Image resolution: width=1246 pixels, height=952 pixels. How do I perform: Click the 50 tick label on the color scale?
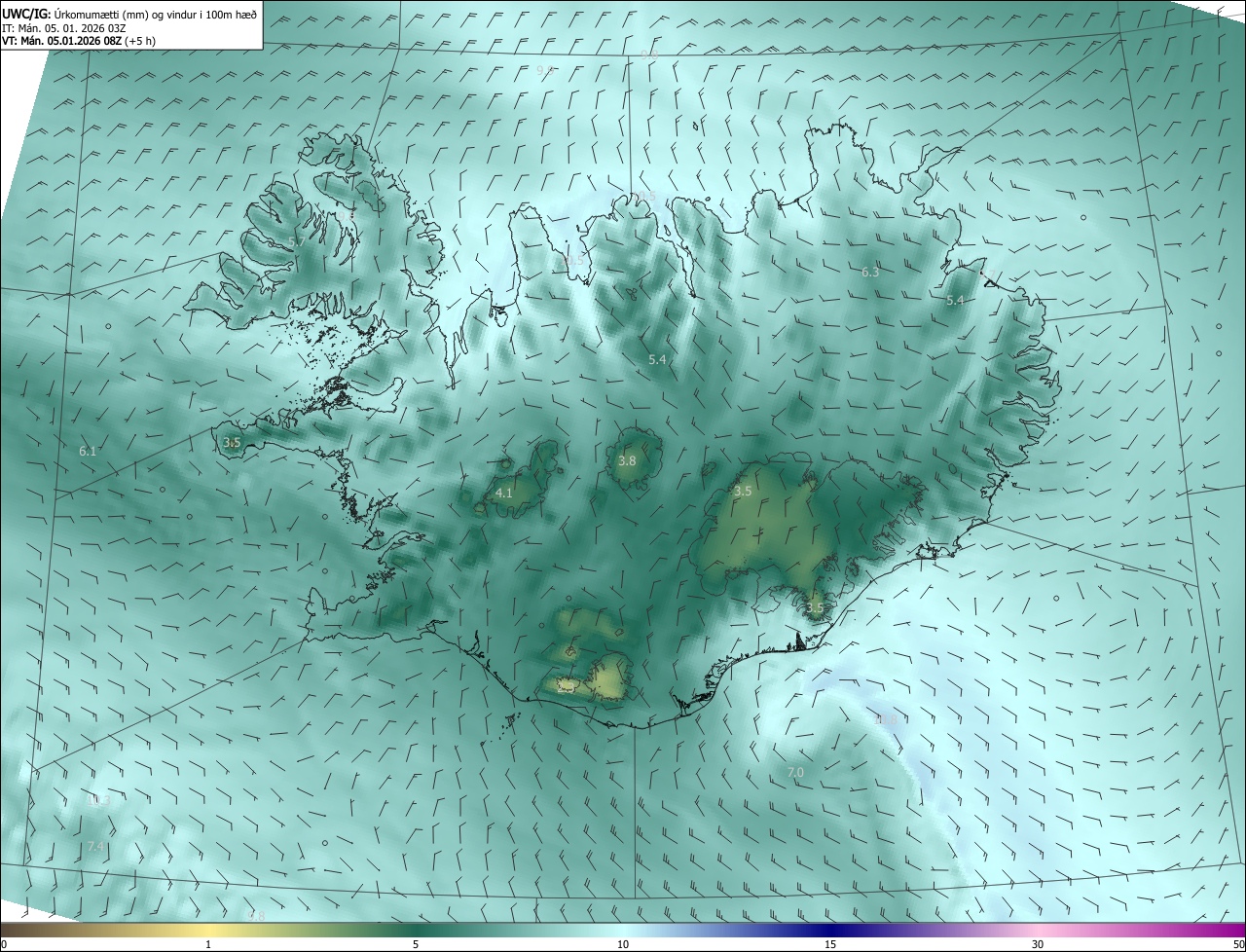point(1238,944)
